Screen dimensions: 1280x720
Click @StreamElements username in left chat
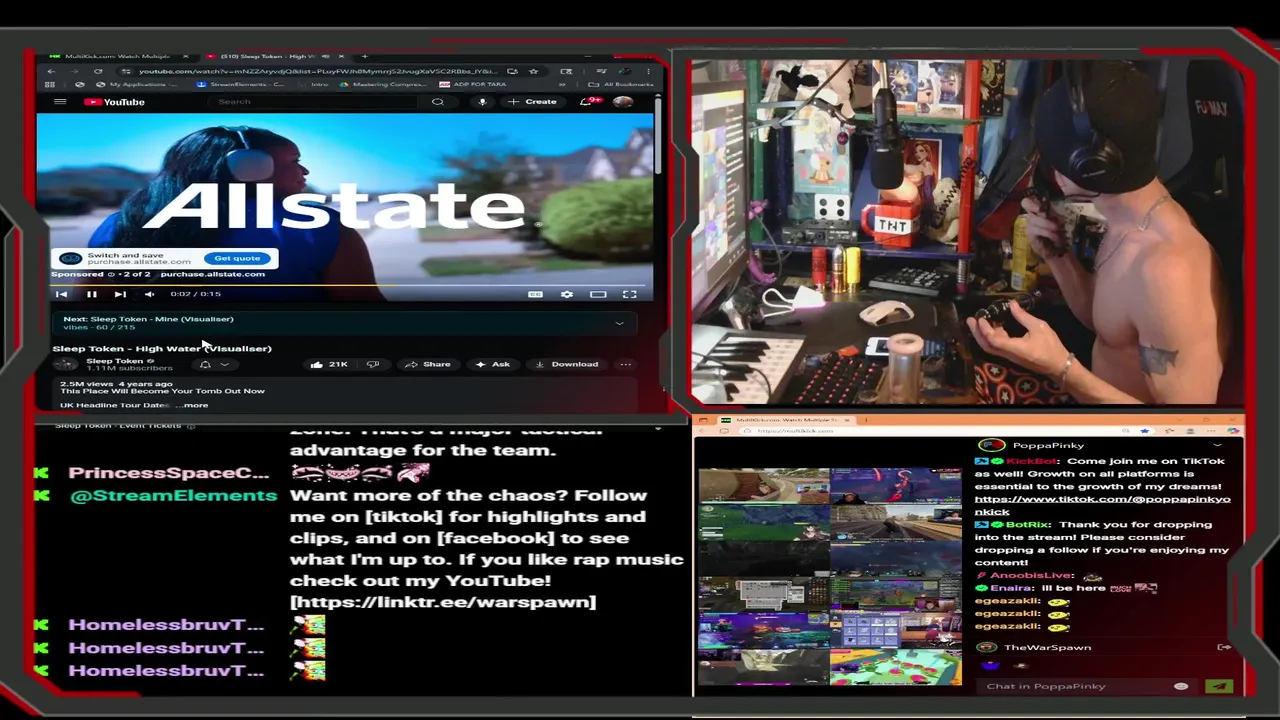[x=173, y=496]
